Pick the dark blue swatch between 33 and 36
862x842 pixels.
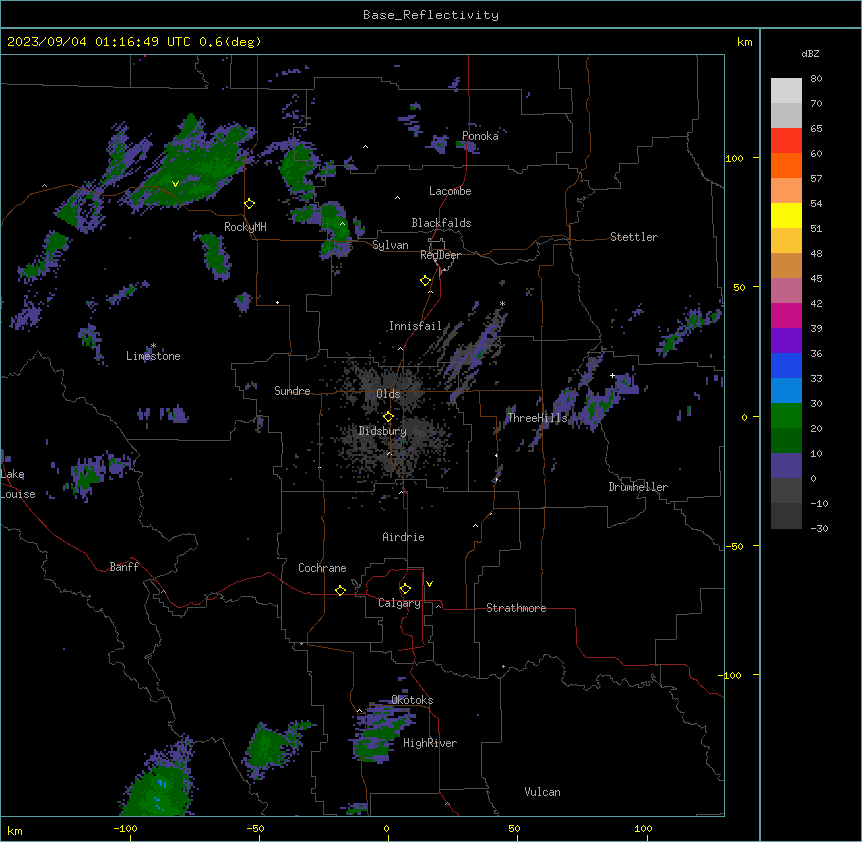786,365
